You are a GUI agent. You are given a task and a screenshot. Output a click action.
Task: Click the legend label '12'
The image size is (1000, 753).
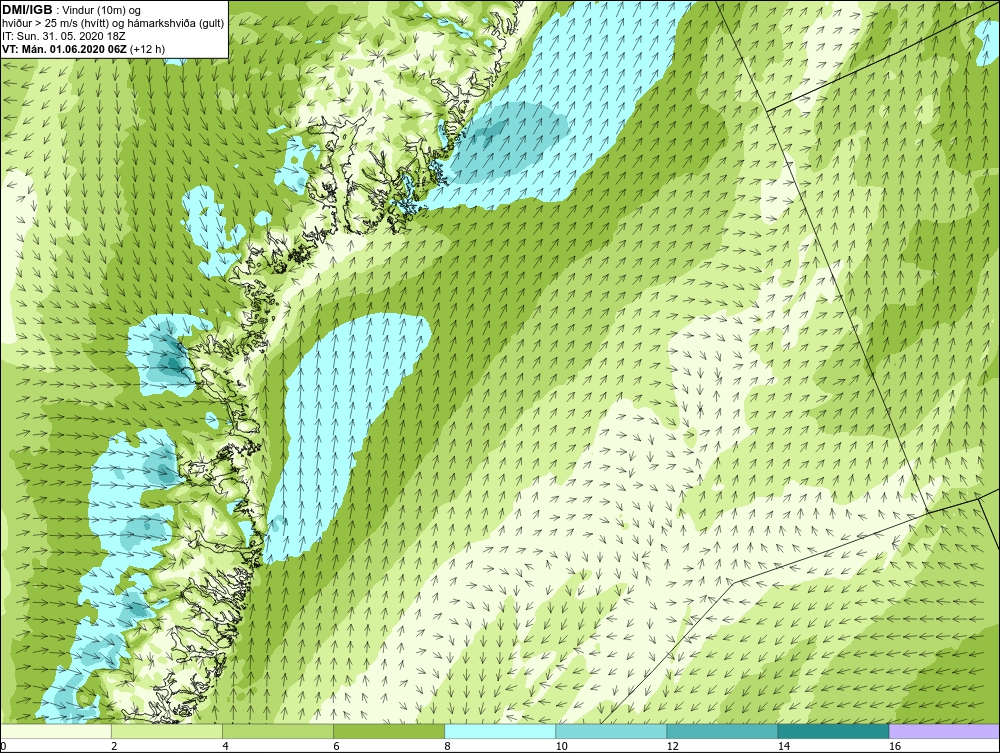point(672,746)
